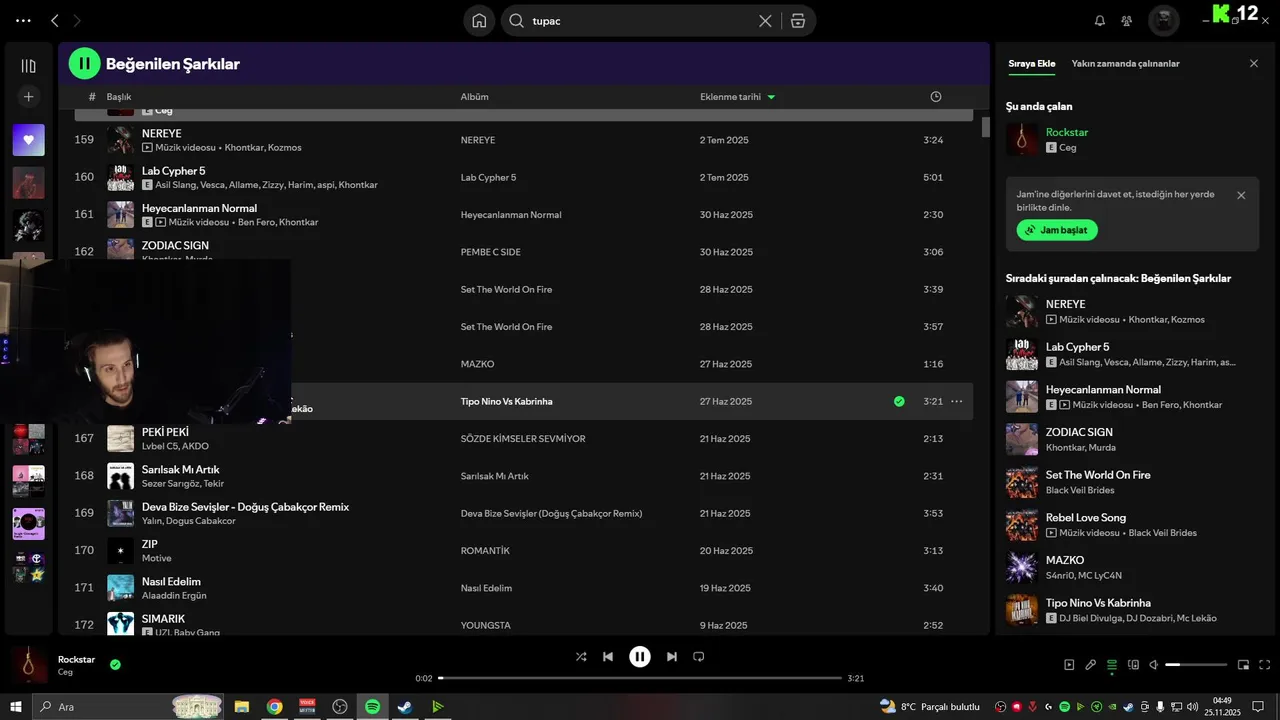Create a new playlist with plus button
The width and height of the screenshot is (1280, 720).
(28, 97)
